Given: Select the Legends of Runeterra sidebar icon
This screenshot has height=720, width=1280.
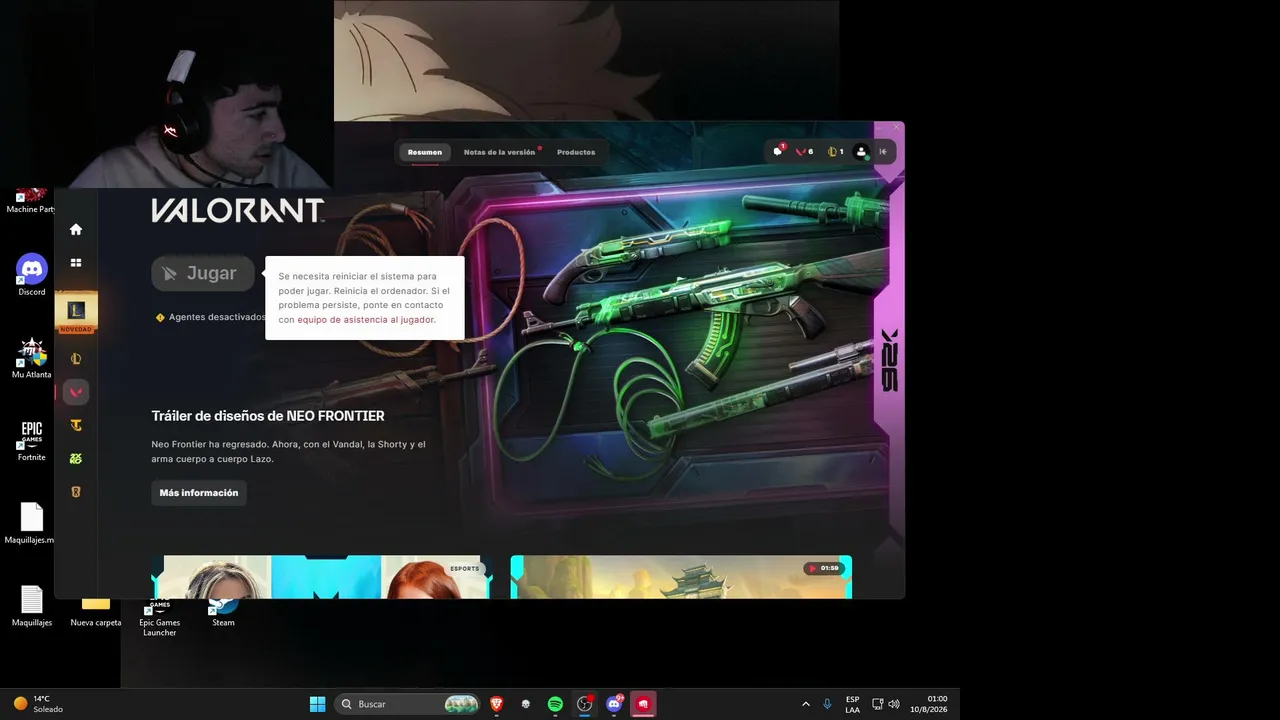Looking at the screenshot, I should (76, 492).
